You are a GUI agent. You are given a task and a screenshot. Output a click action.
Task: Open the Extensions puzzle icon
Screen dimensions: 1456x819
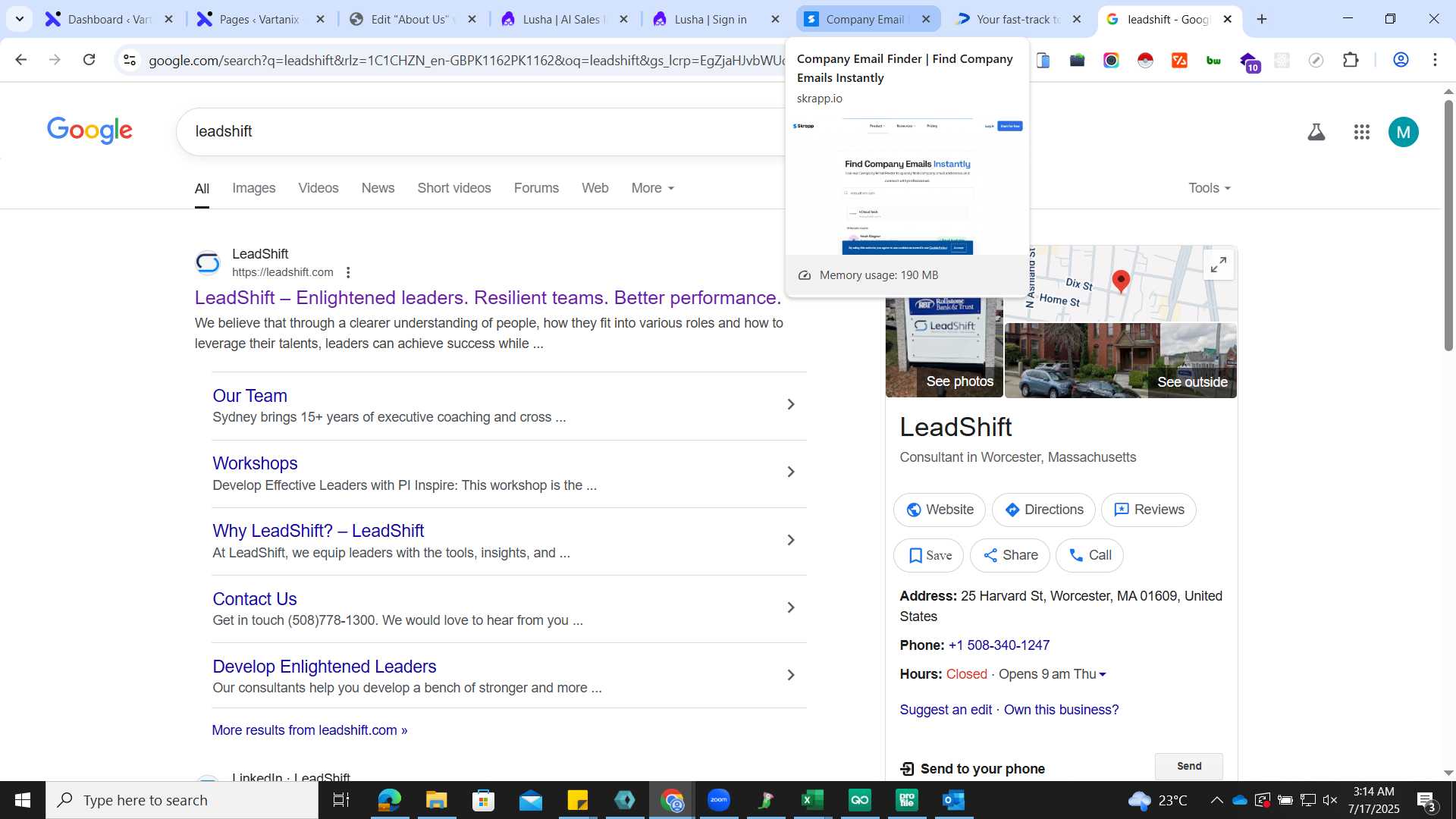[1351, 60]
